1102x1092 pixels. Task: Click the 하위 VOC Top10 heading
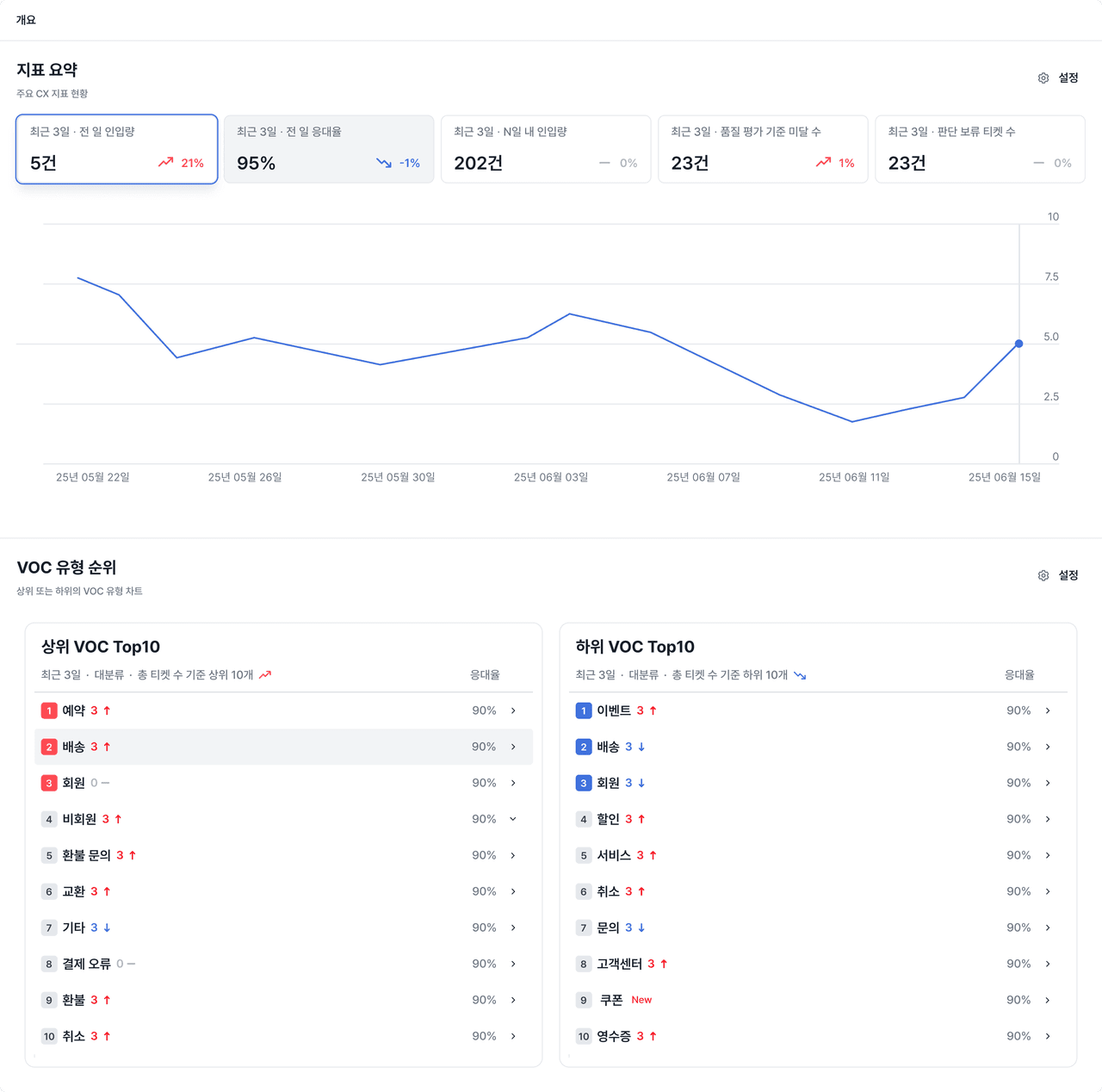[635, 647]
